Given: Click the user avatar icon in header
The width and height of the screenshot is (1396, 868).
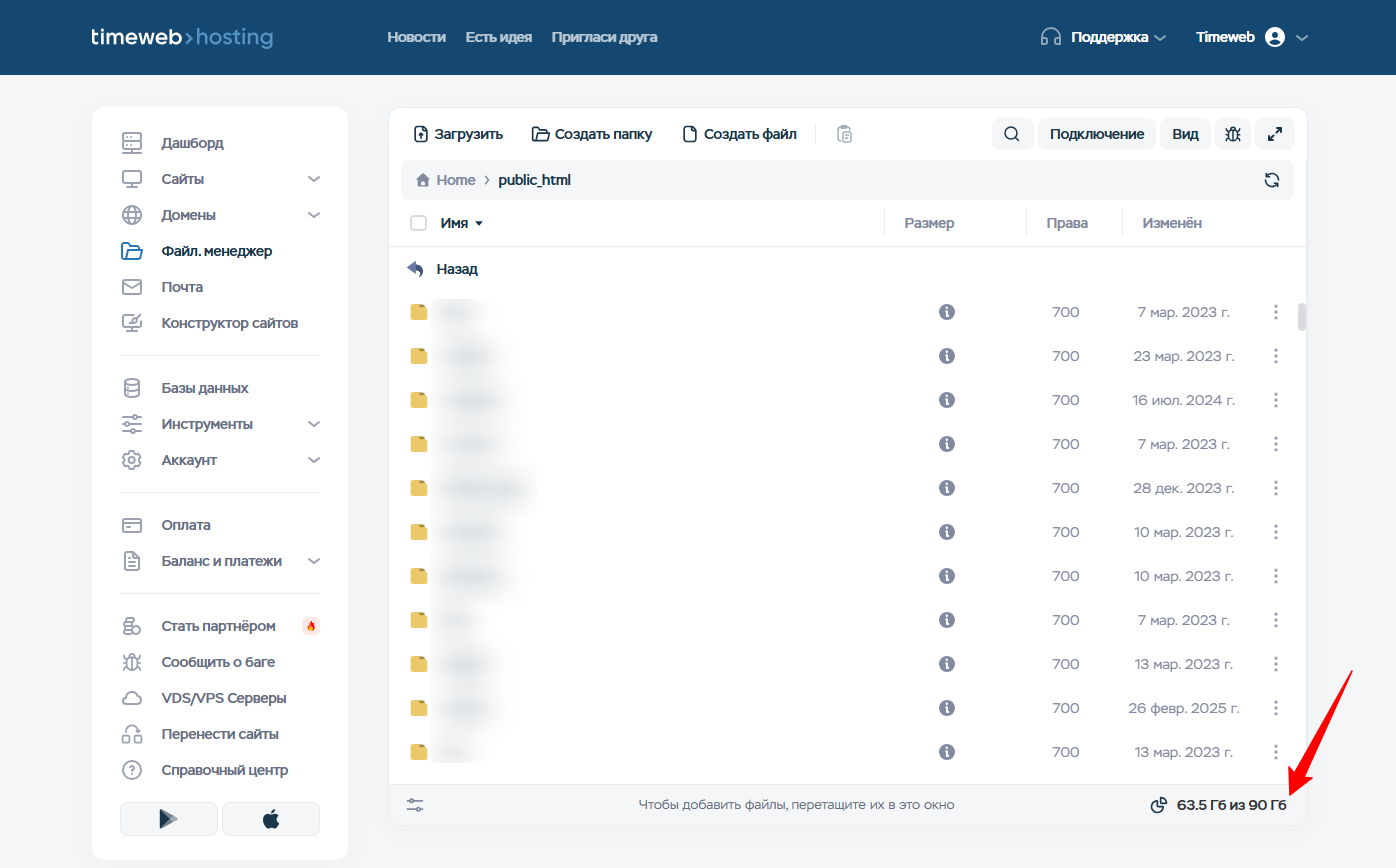Looking at the screenshot, I should pyautogui.click(x=1274, y=37).
